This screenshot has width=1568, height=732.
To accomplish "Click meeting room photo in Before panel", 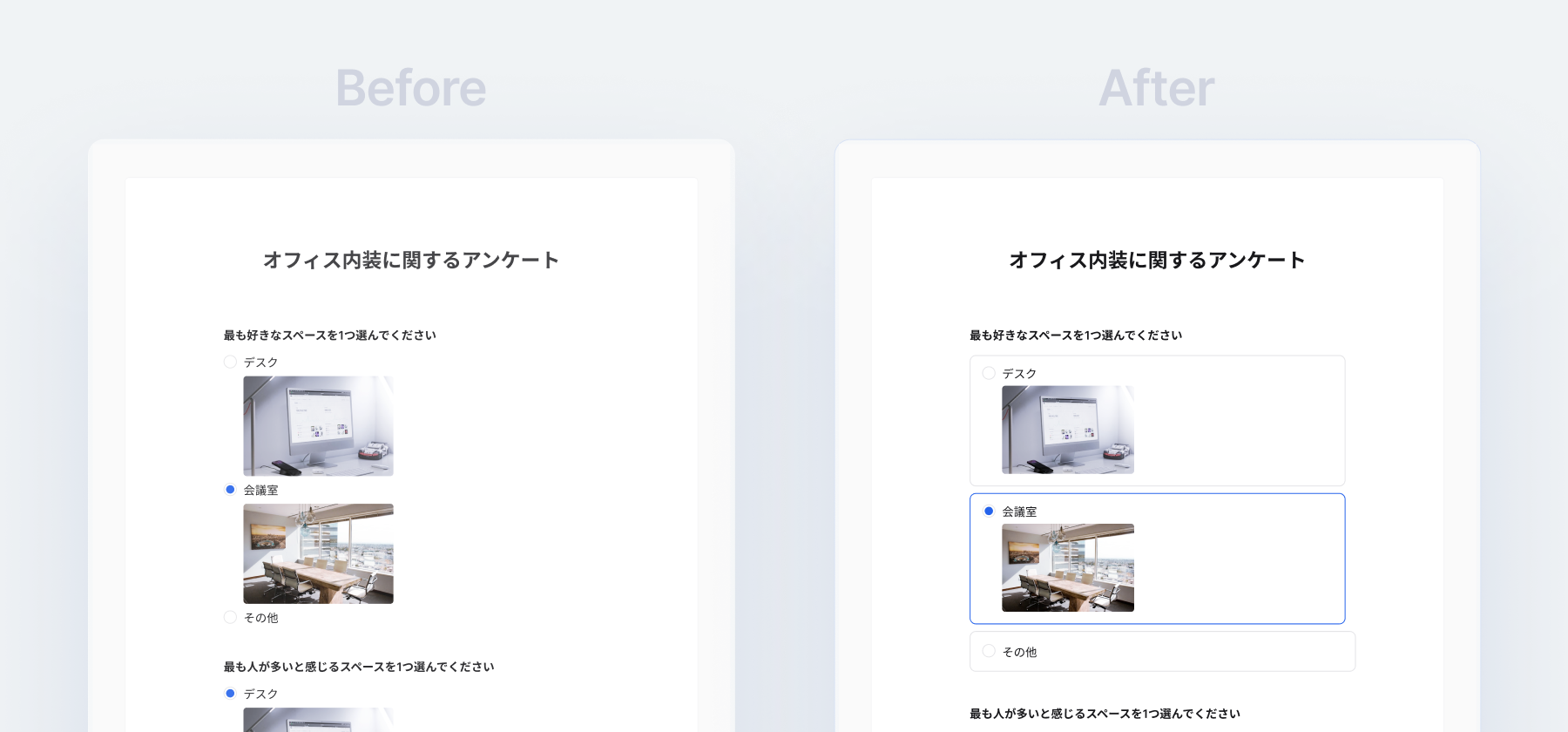I will tap(318, 553).
